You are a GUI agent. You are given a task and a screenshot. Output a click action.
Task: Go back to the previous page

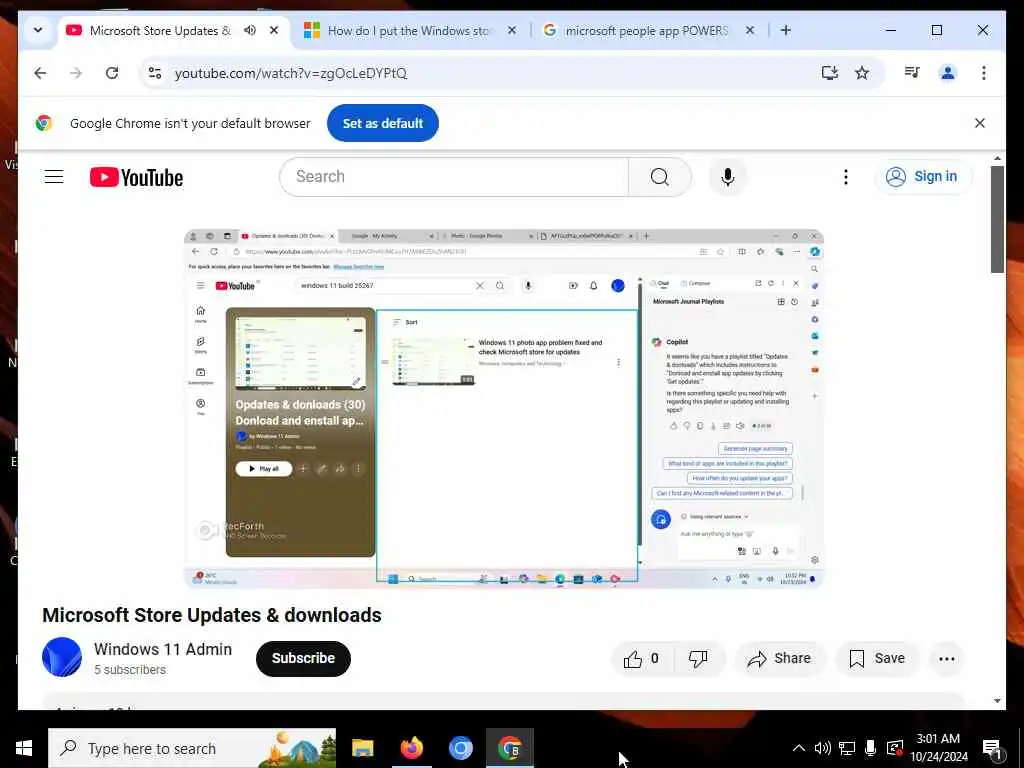(40, 73)
